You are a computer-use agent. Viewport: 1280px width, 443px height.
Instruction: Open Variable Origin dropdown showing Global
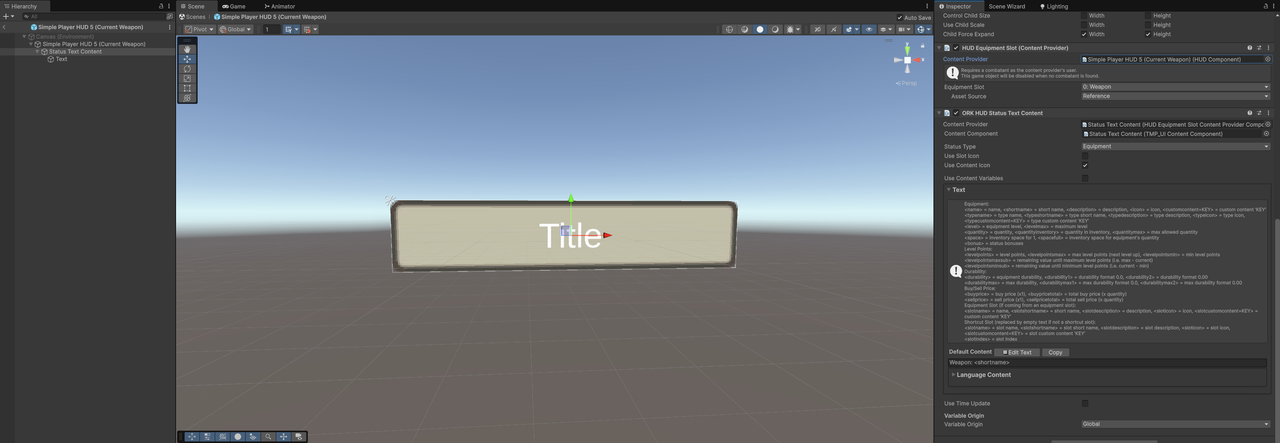(x=1176, y=424)
